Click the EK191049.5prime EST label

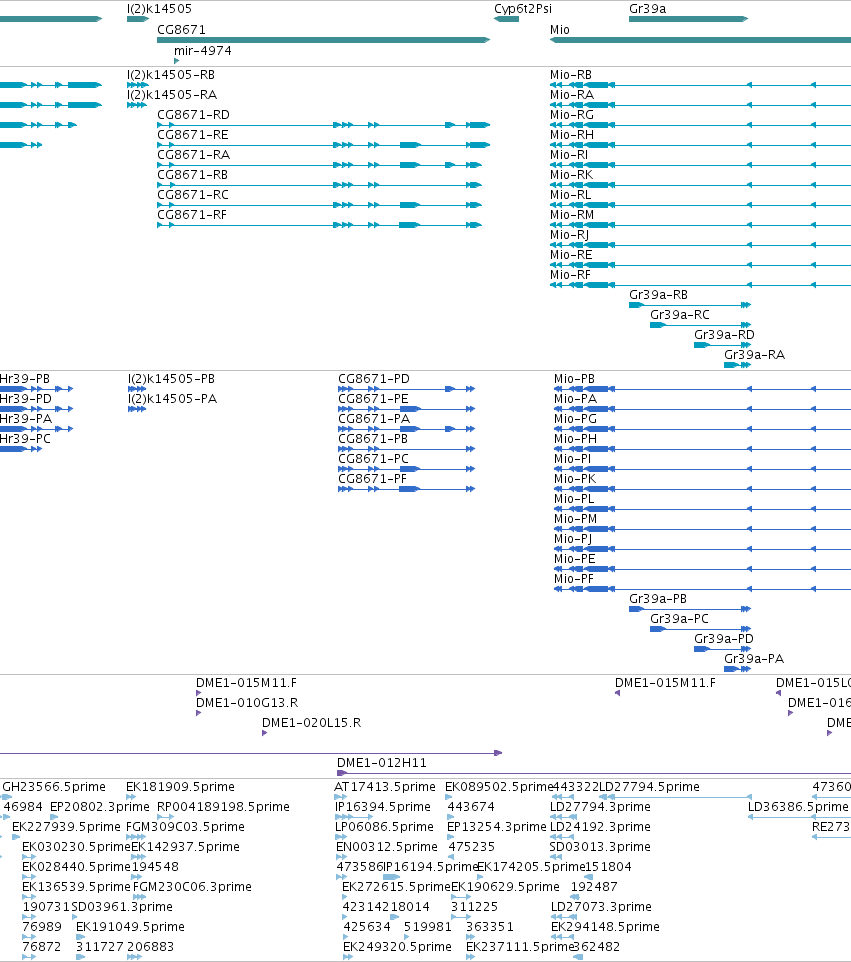tap(130, 927)
